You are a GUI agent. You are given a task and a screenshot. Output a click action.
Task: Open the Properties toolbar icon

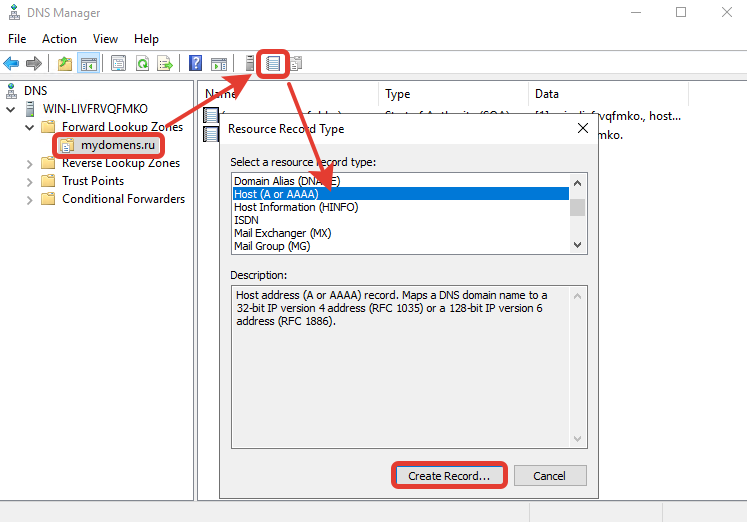[118, 63]
